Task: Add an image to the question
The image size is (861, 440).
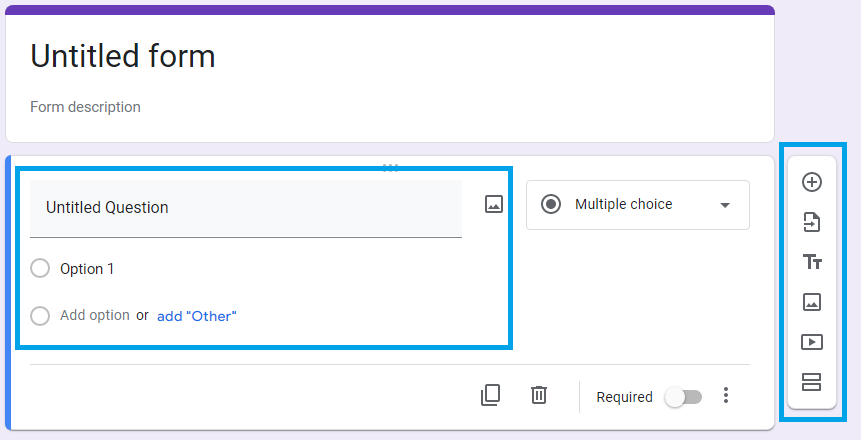Action: pos(493,204)
